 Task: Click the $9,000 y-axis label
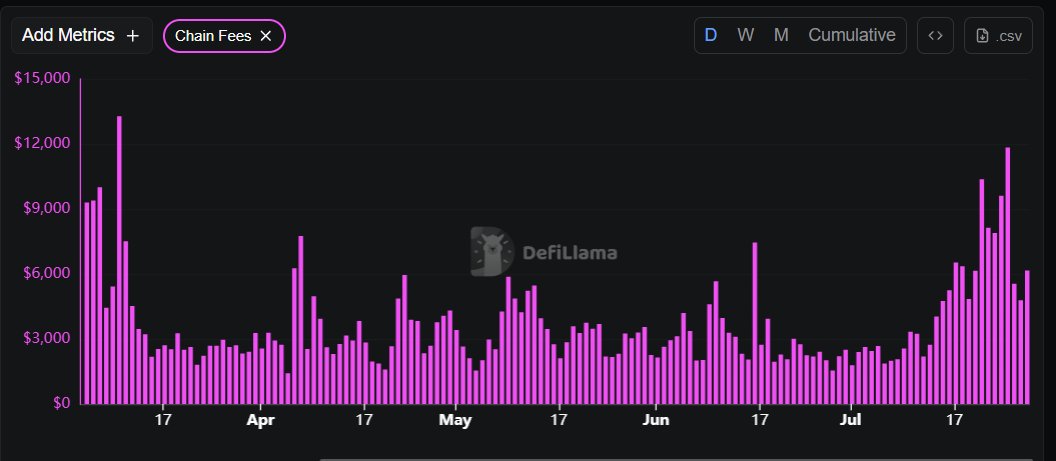[x=46, y=208]
